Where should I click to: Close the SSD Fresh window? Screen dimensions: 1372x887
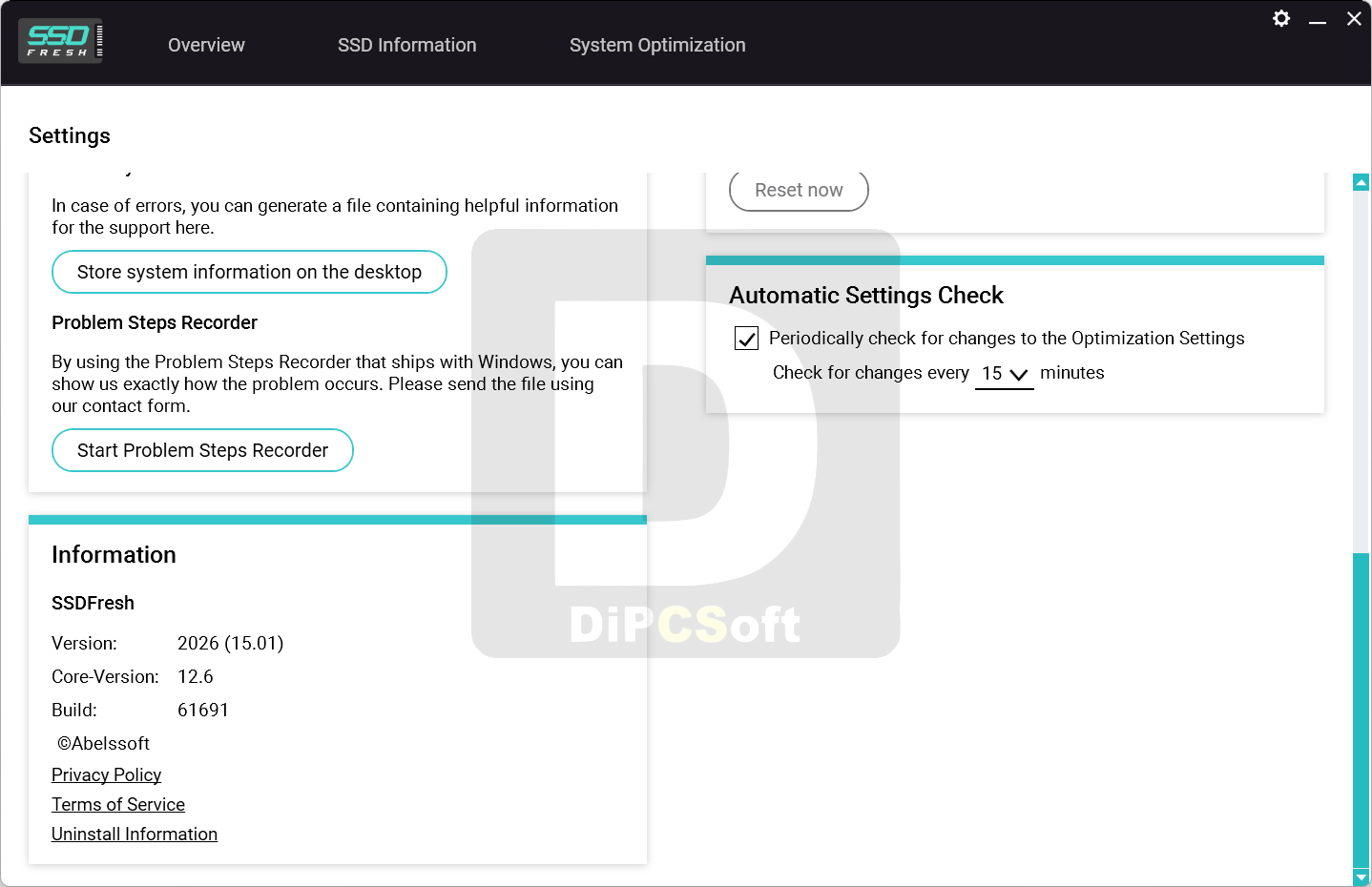(x=1354, y=18)
